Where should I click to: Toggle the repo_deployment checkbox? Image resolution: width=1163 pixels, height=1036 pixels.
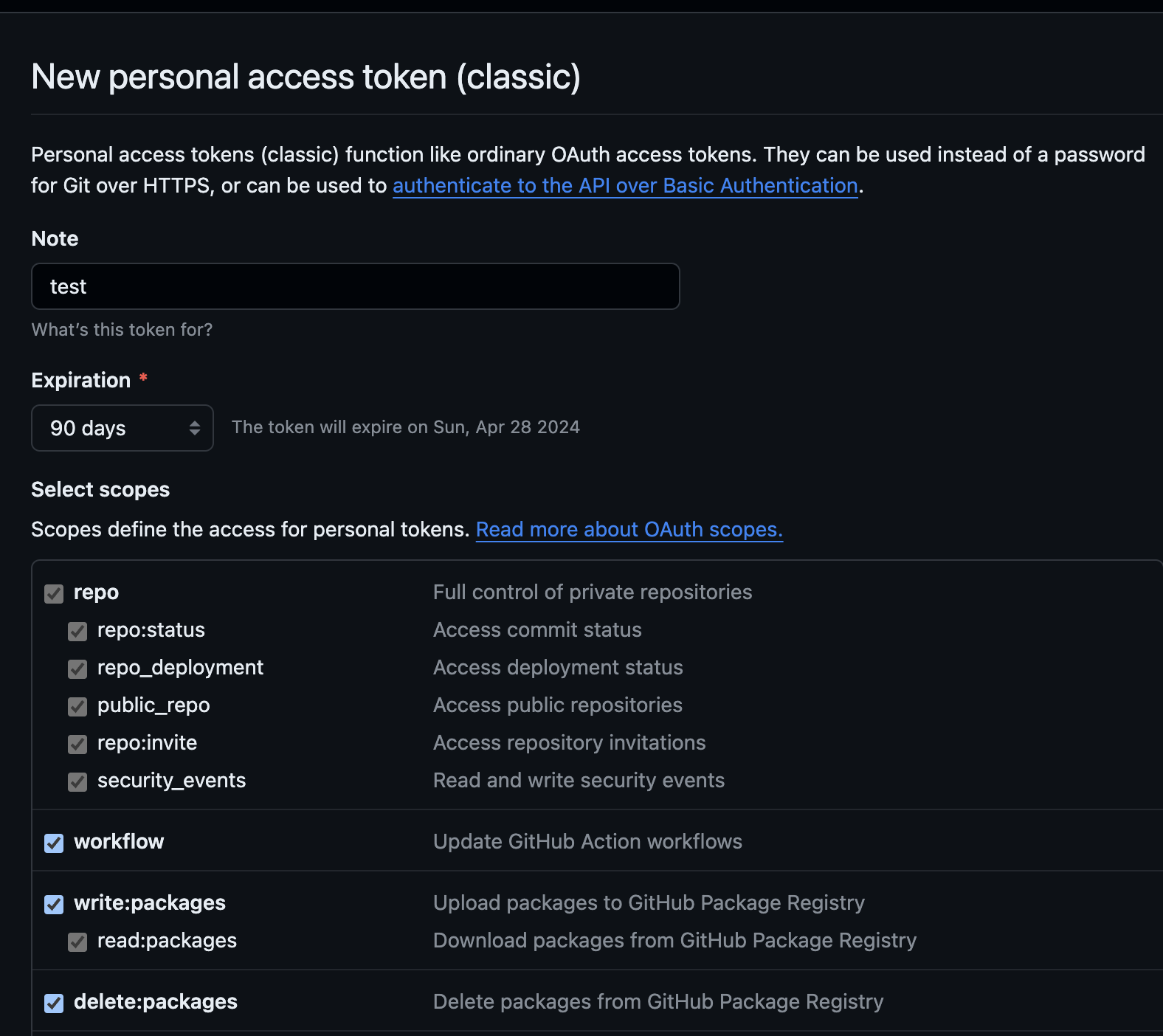point(77,669)
